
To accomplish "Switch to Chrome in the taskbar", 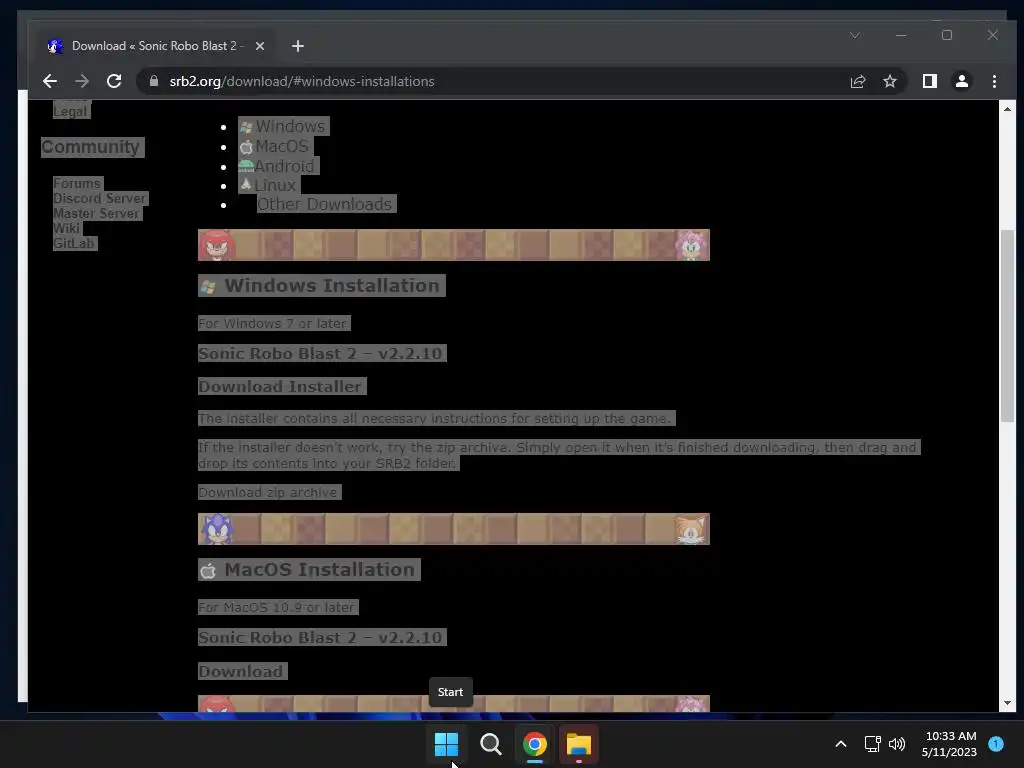I will point(535,744).
